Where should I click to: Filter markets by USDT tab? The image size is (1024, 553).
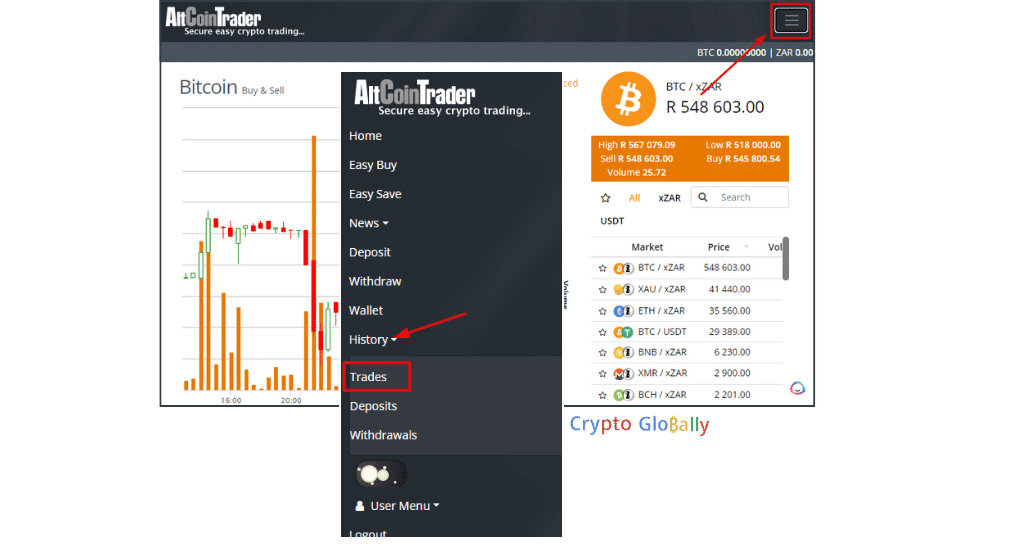point(612,221)
